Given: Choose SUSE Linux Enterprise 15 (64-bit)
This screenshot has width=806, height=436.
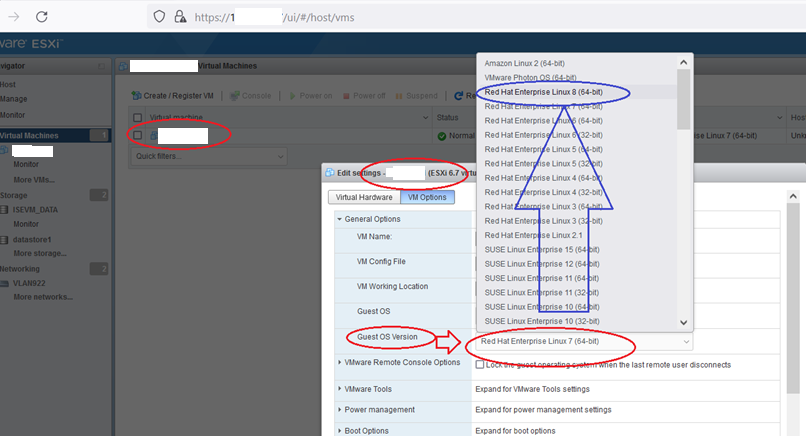Looking at the screenshot, I should pyautogui.click(x=542, y=249).
